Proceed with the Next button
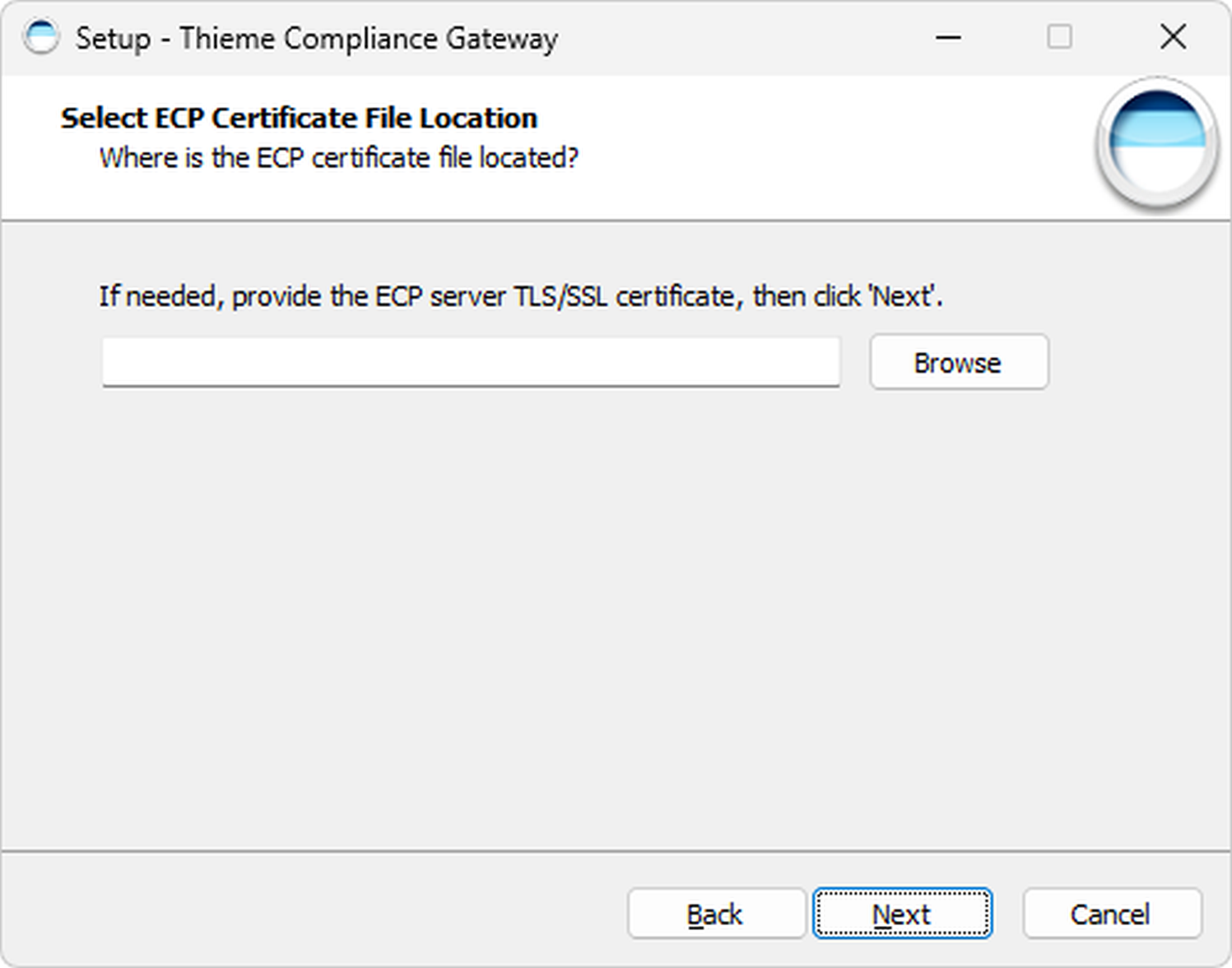This screenshot has height=968, width=1232. pos(902,914)
